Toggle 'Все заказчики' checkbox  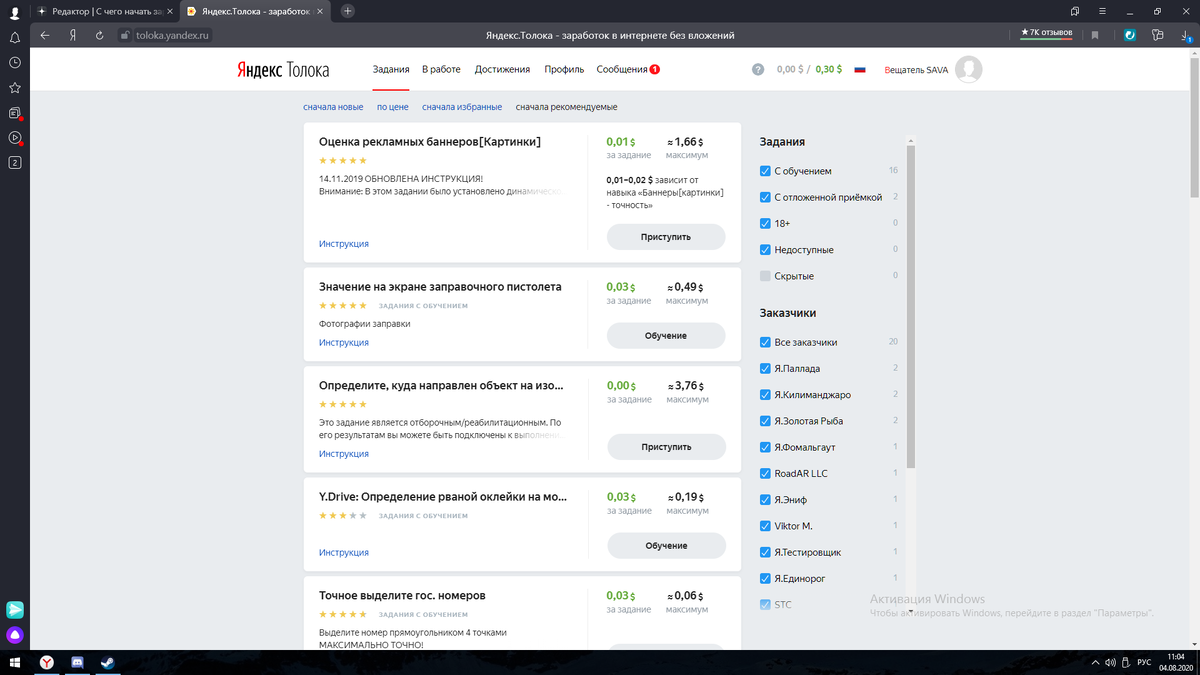pos(765,342)
